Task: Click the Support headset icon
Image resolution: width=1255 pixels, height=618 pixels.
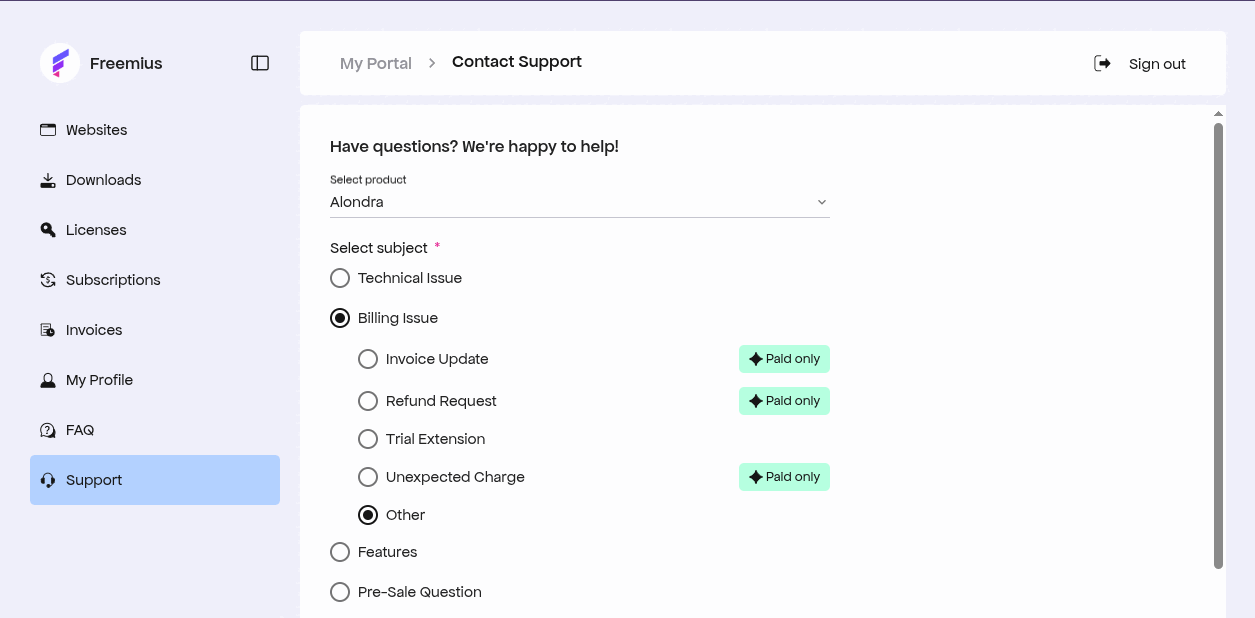Action: [48, 480]
